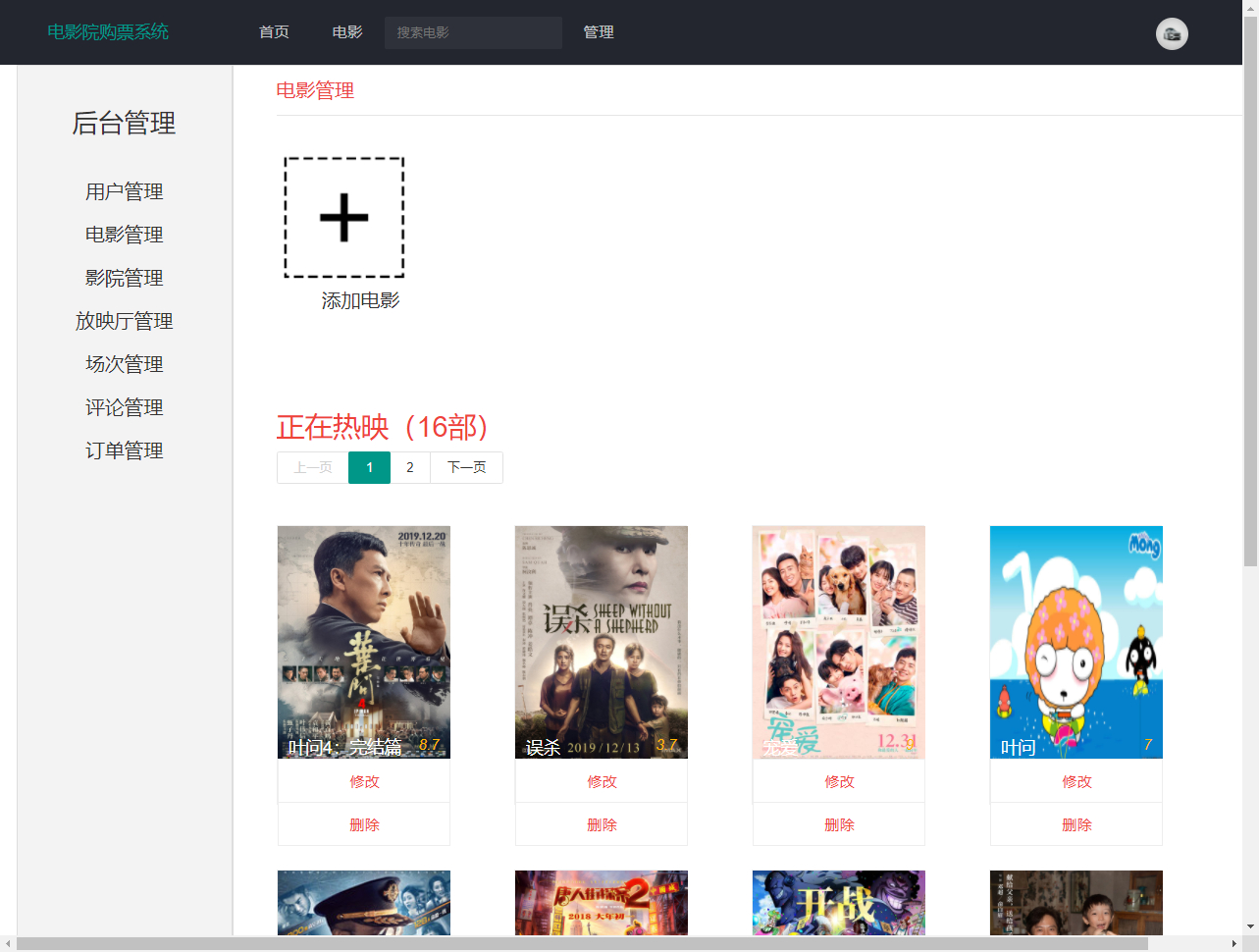Click 下一页 to load next page

[466, 467]
